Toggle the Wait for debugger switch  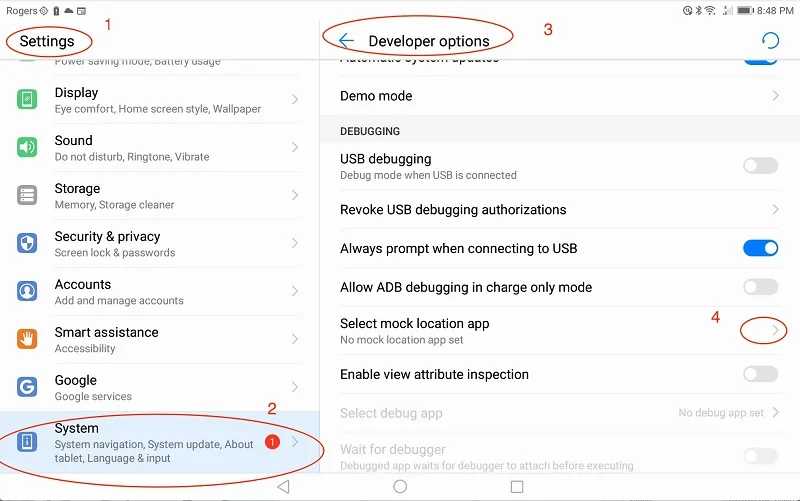pos(760,456)
